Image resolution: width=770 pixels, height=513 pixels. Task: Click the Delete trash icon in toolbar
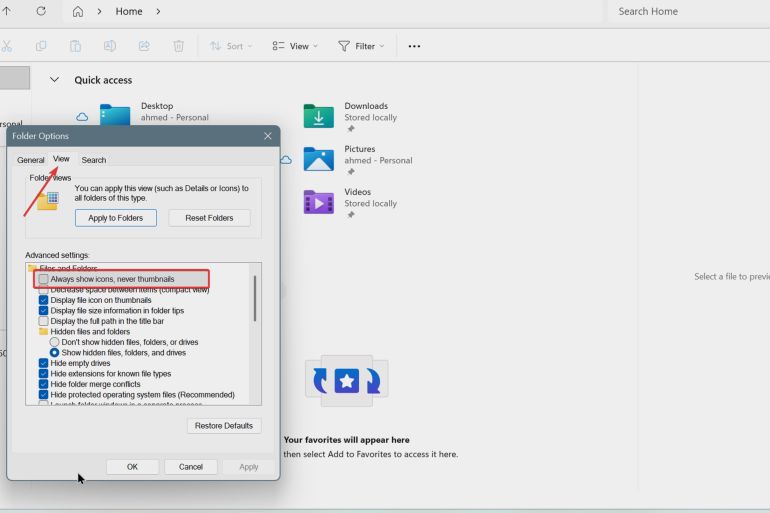point(178,46)
